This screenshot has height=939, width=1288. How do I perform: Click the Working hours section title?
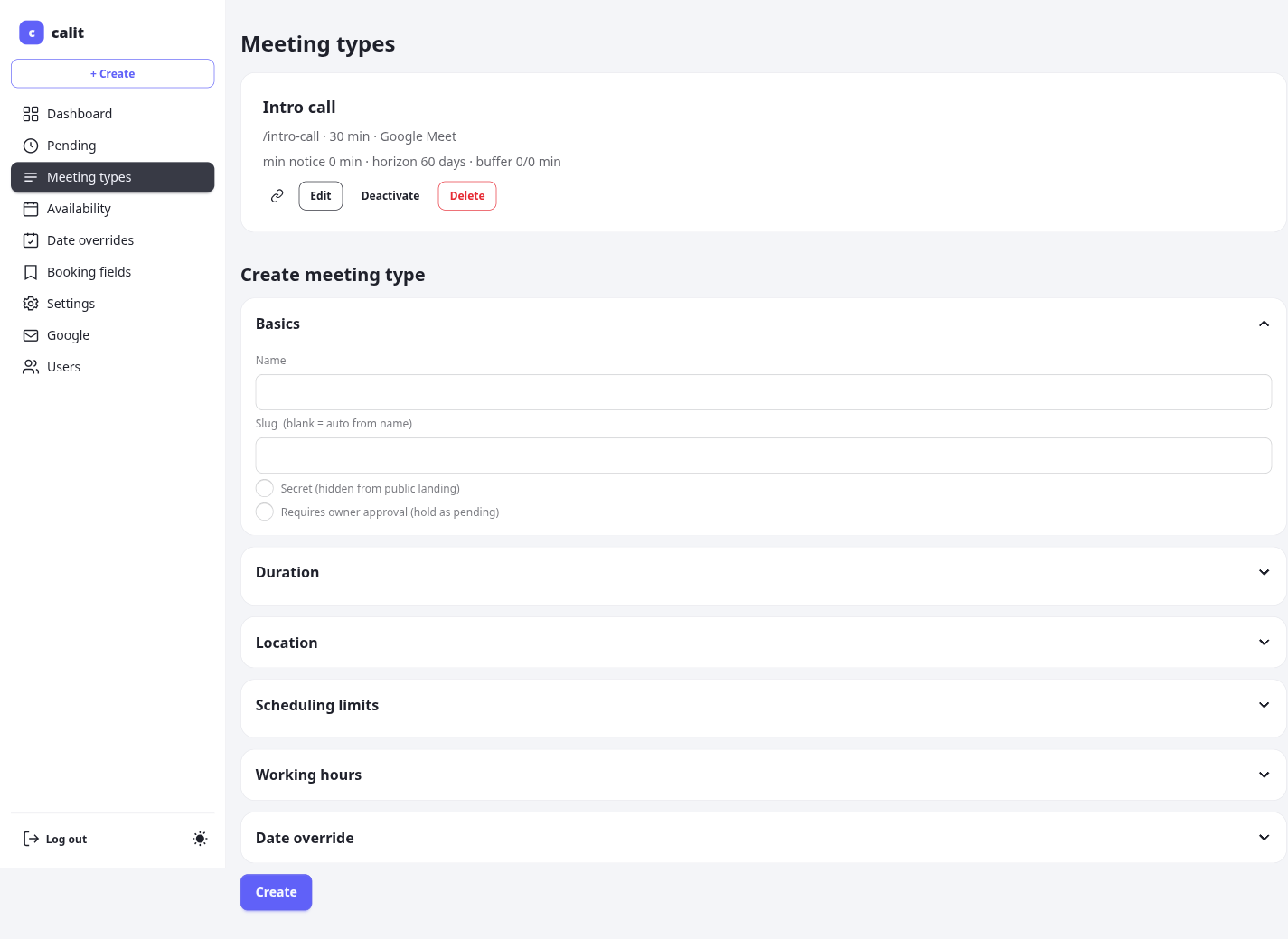308,775
